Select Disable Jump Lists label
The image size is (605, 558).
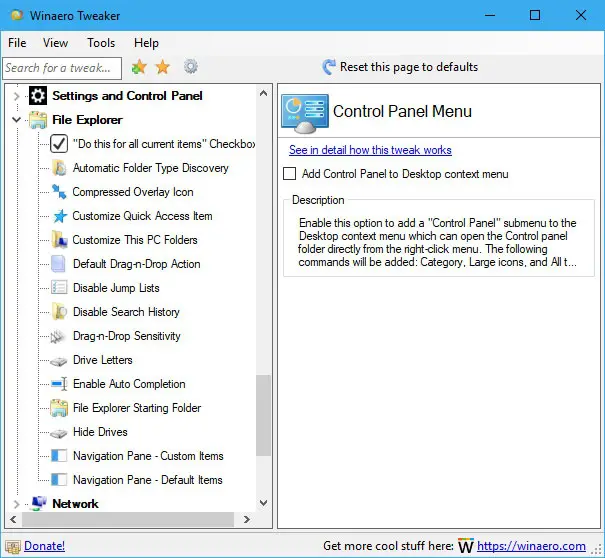click(x=116, y=287)
